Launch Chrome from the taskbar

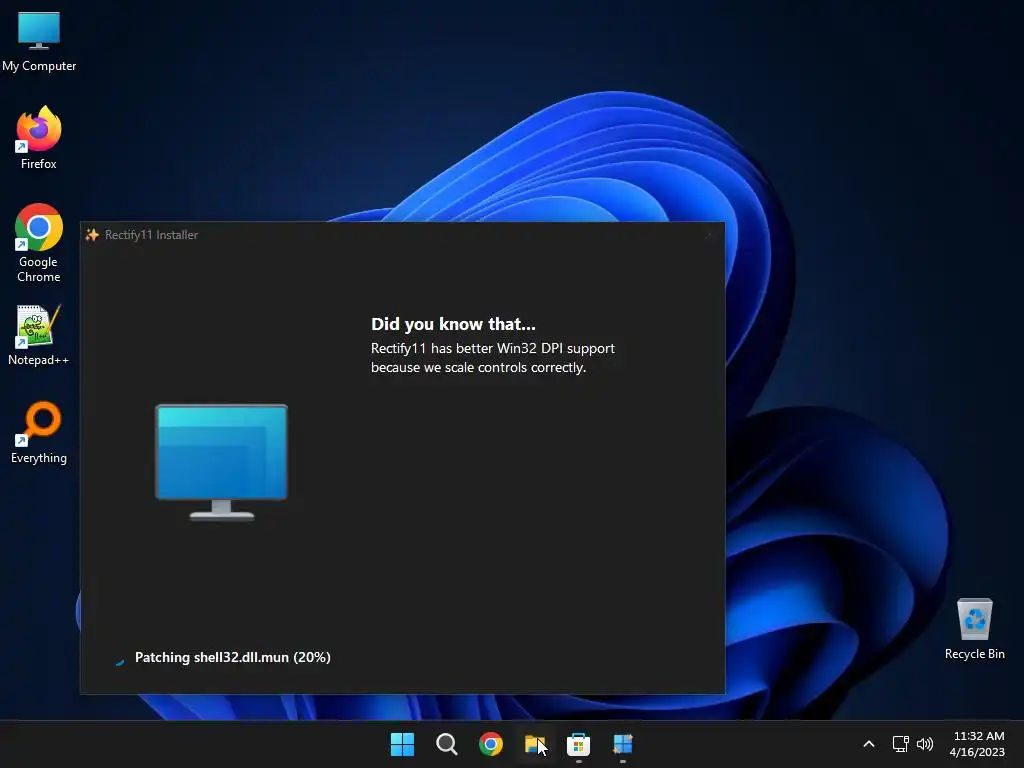(x=490, y=744)
